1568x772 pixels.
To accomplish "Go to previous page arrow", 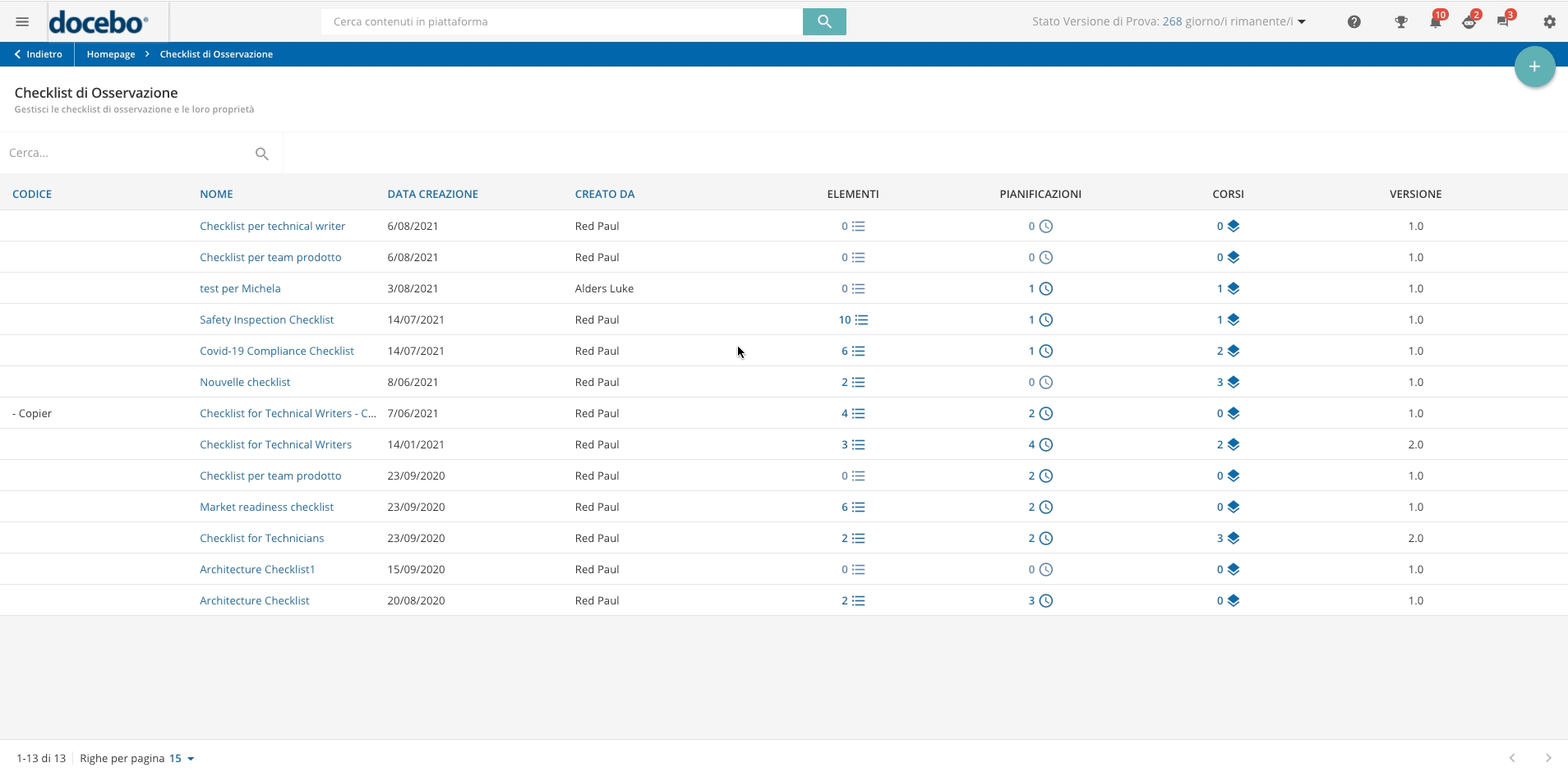I will coord(1512,758).
